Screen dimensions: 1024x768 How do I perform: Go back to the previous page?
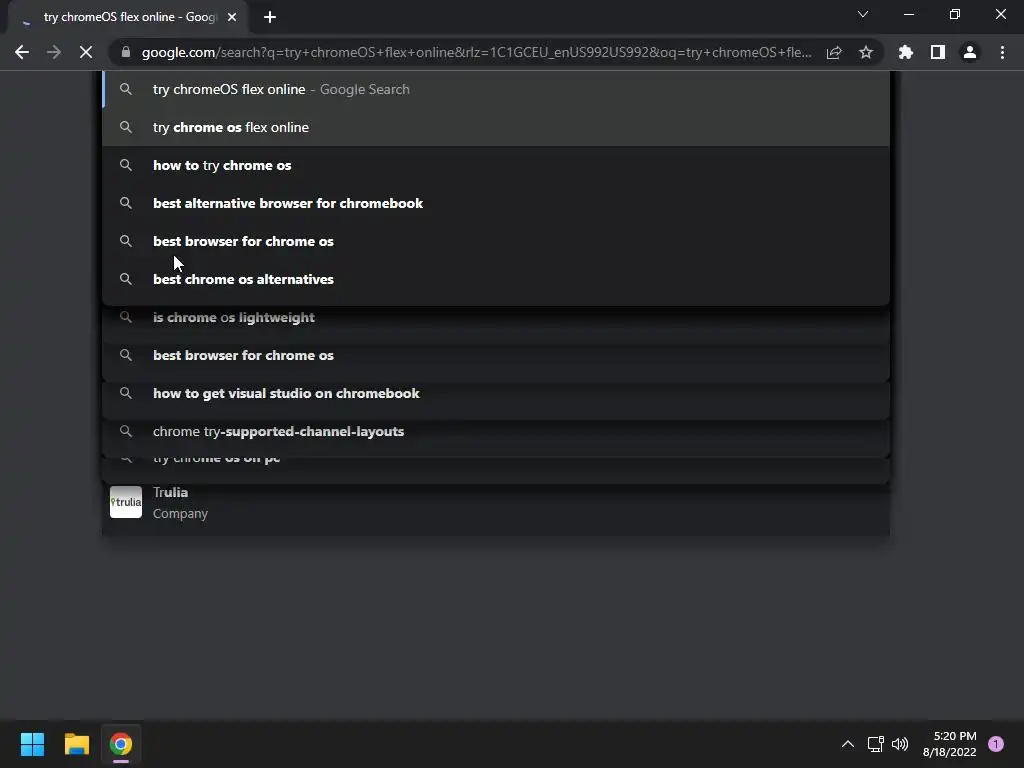point(22,52)
